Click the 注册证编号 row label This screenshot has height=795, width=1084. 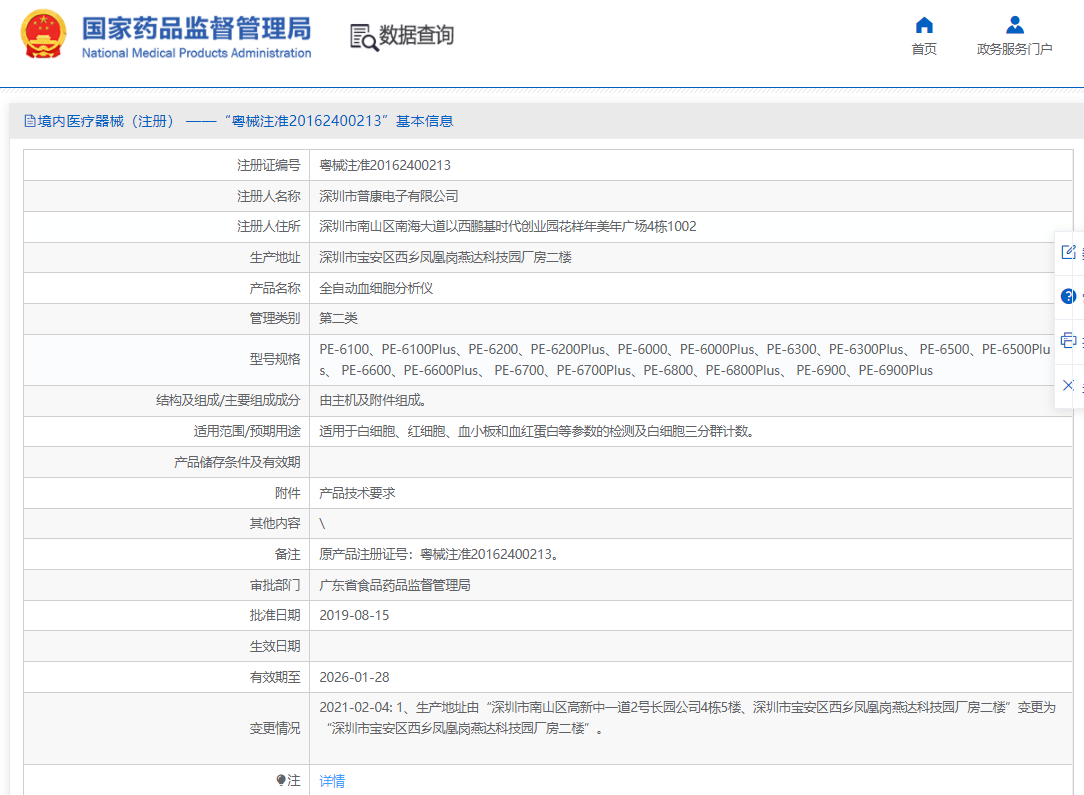pyautogui.click(x=268, y=165)
